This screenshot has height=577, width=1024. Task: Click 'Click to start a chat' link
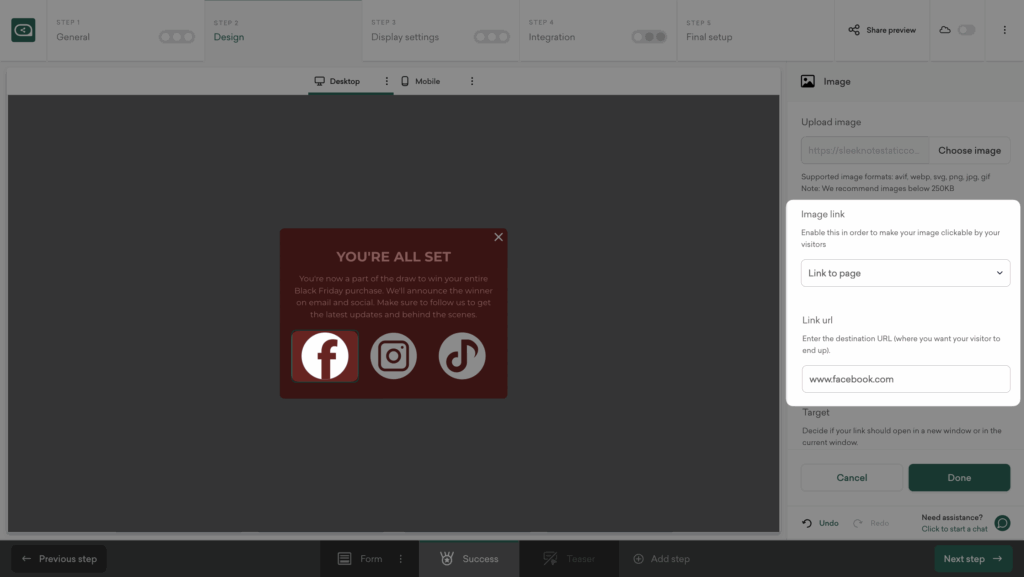(x=954, y=529)
